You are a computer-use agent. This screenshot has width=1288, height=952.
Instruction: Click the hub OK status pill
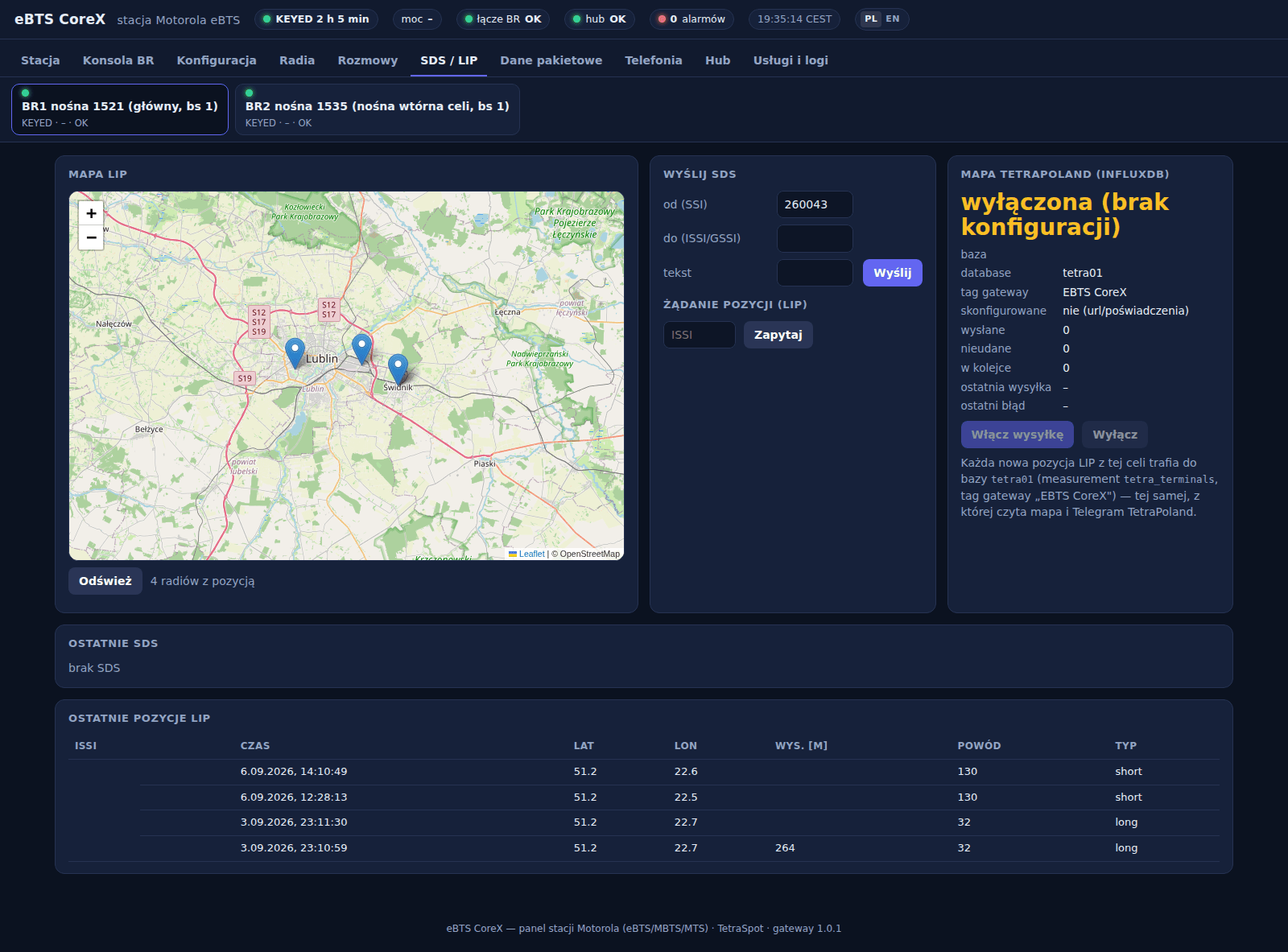(600, 19)
